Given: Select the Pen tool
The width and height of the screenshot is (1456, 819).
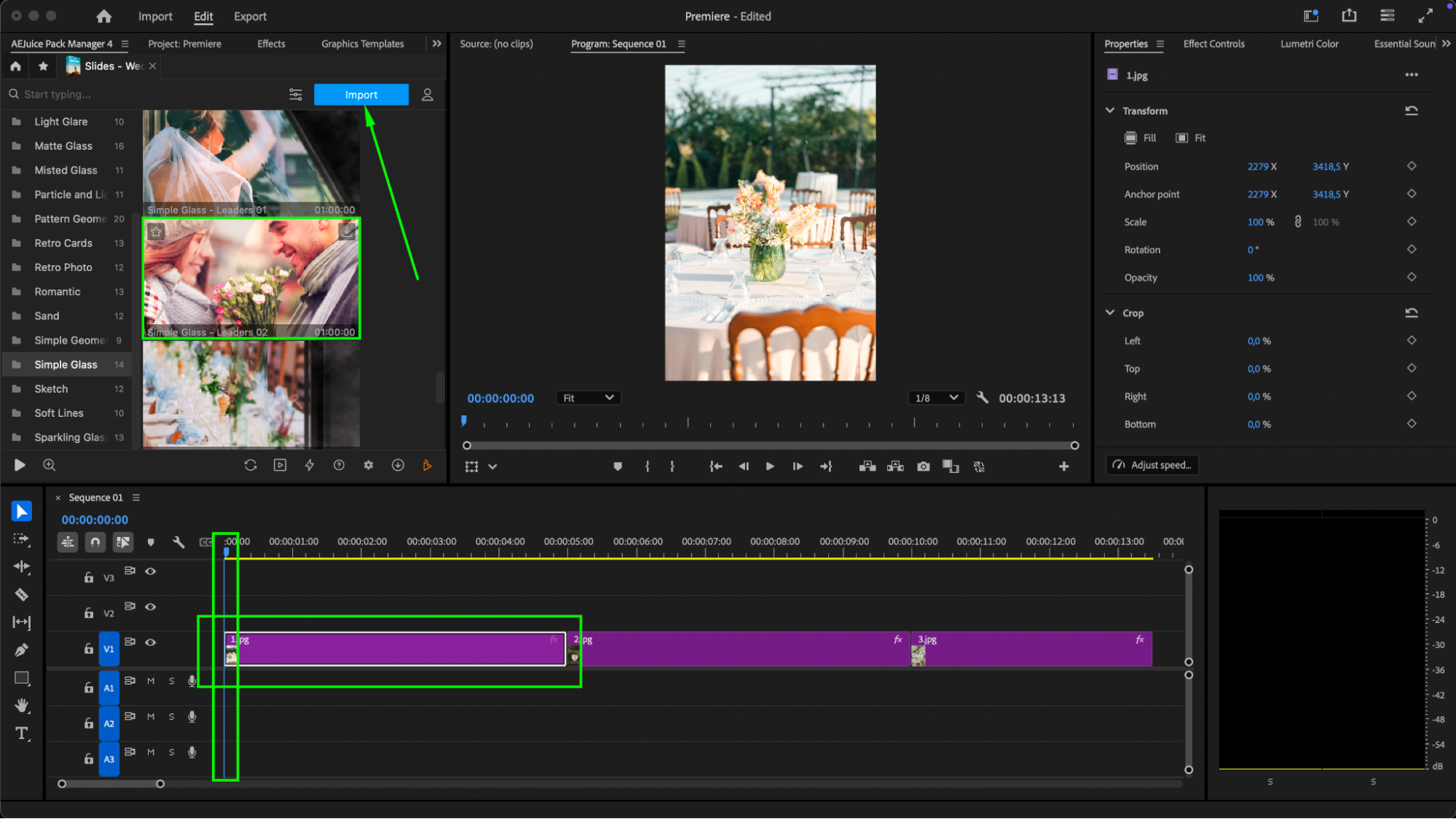Looking at the screenshot, I should pyautogui.click(x=21, y=650).
